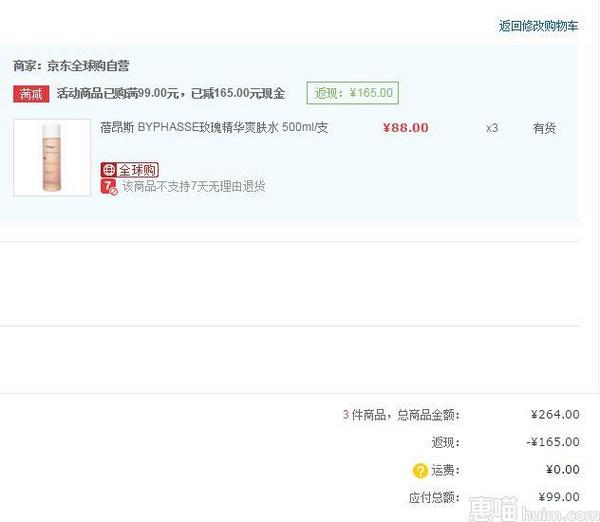Select the 3 件商品，总商品金额 label
Viewport: 600px width, 522px height.
[x=401, y=415]
